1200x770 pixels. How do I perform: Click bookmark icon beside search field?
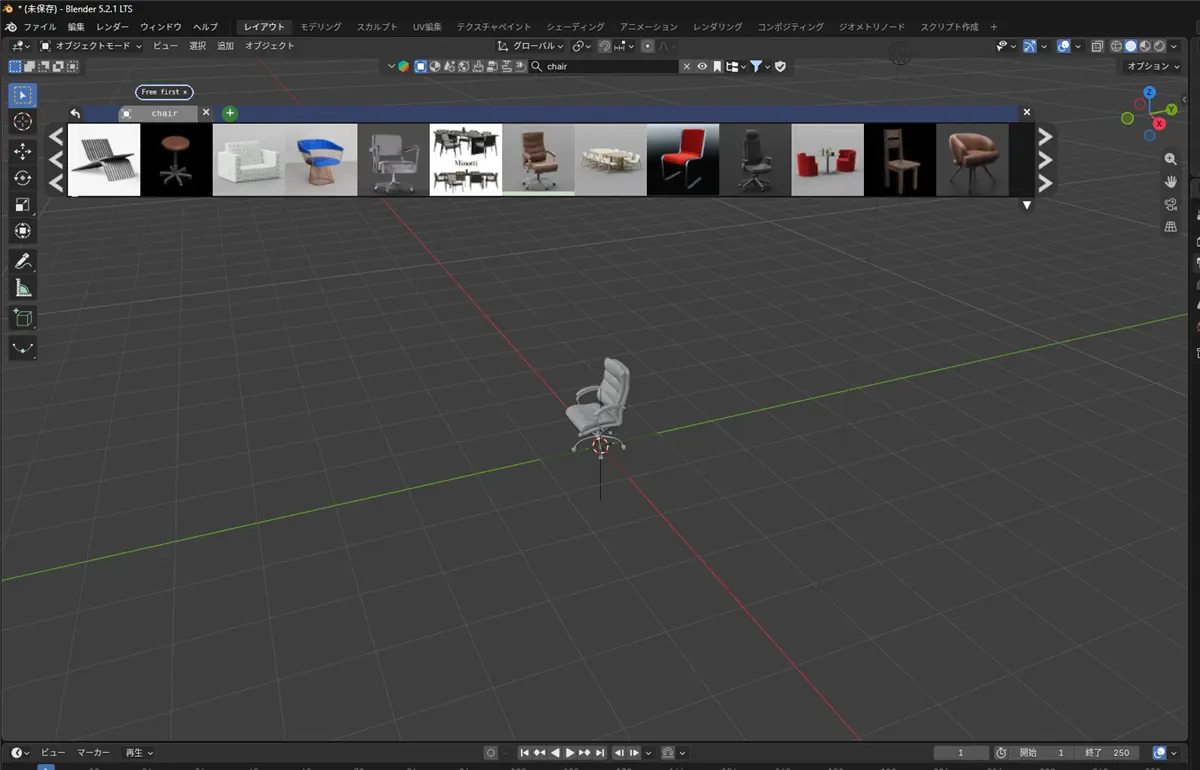tap(717, 67)
